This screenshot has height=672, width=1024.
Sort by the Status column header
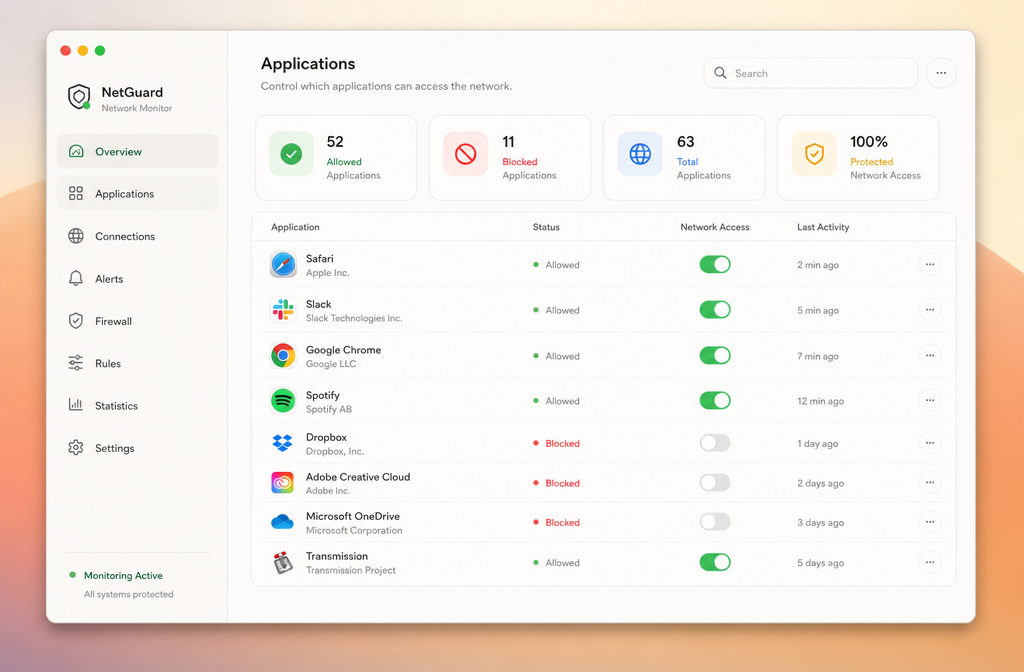coord(546,227)
